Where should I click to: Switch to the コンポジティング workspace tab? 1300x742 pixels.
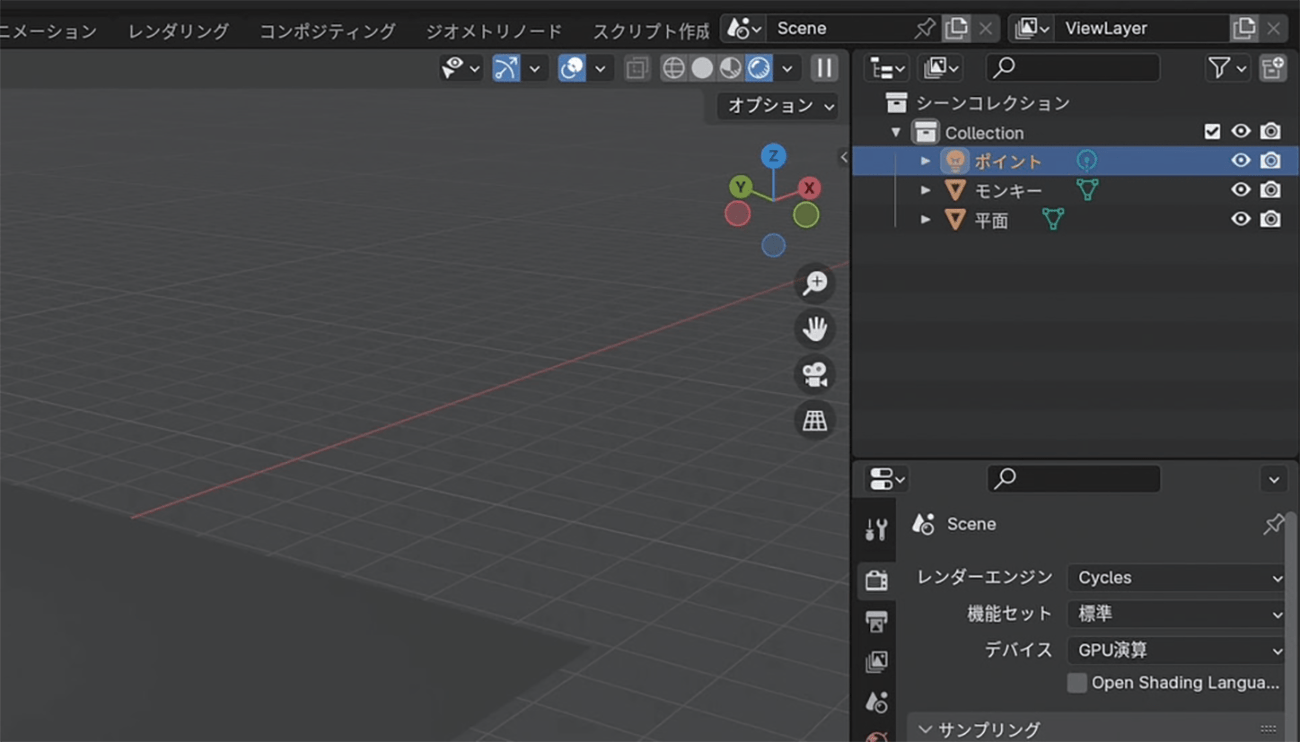point(327,31)
